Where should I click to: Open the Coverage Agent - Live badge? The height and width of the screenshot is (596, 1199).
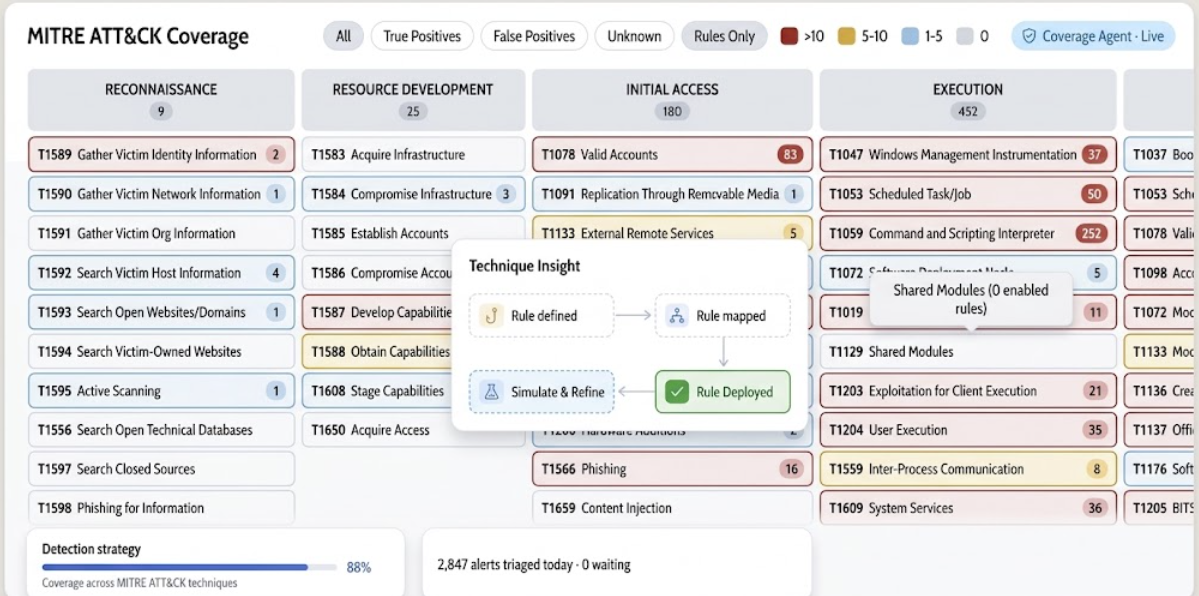(x=1093, y=36)
